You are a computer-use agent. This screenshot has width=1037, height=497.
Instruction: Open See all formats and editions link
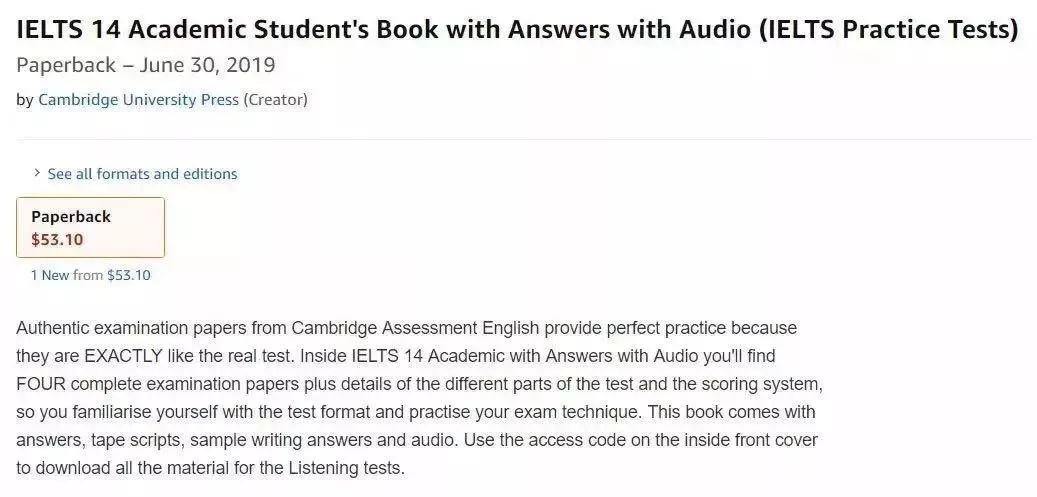click(x=142, y=174)
